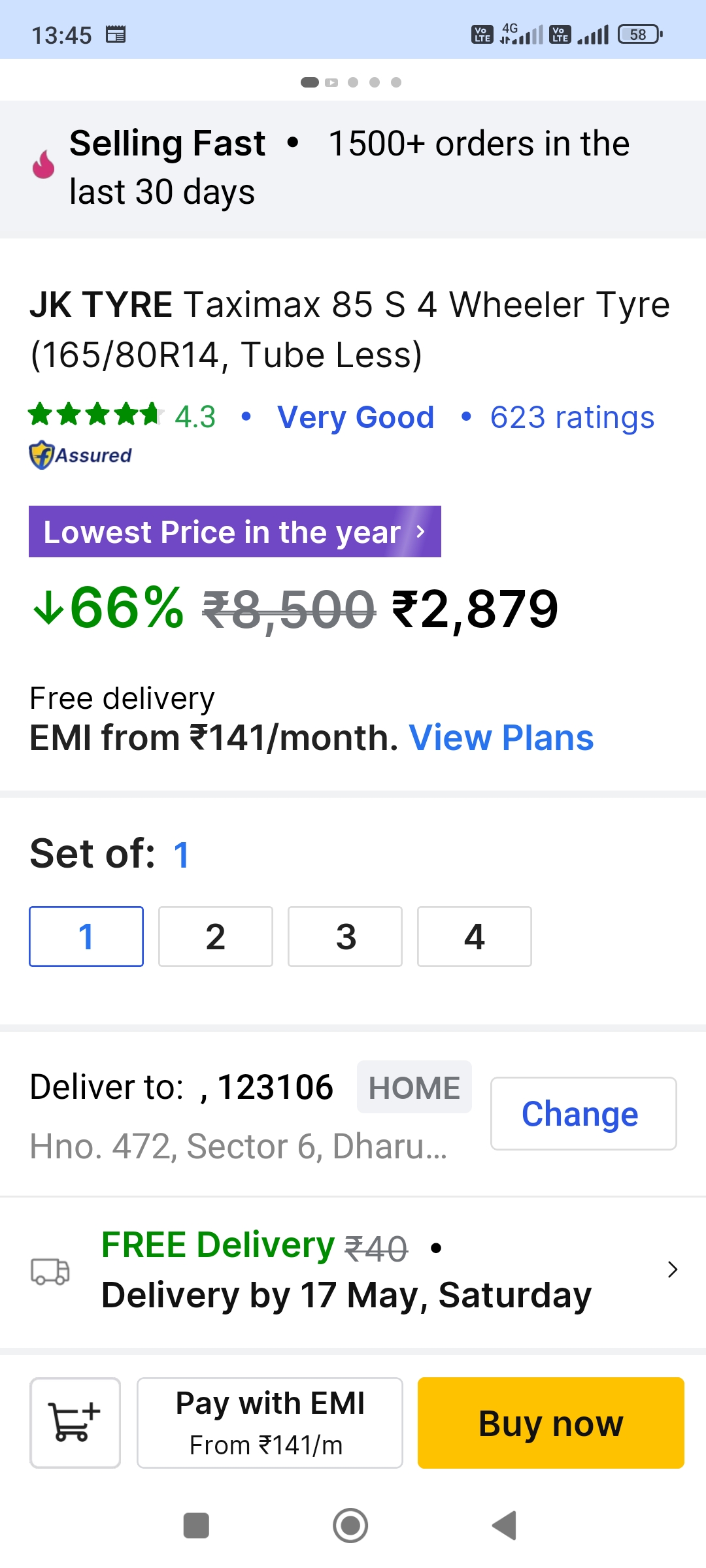Open Lowest Price in the year banner
Screen dimensions: 706x1568
pos(235,532)
